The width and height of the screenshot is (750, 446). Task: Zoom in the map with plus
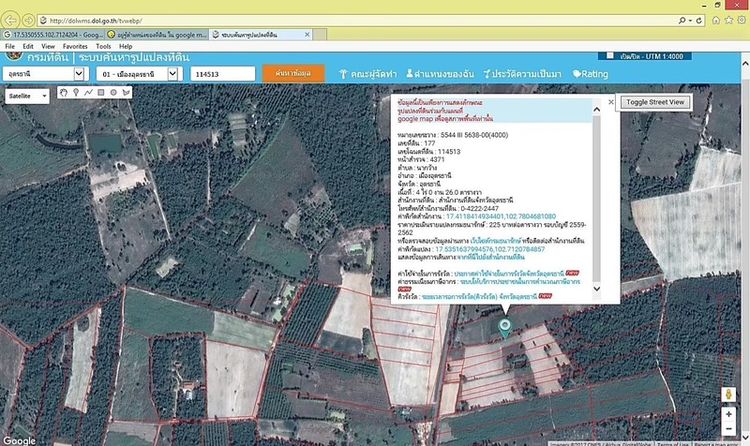[x=728, y=414]
